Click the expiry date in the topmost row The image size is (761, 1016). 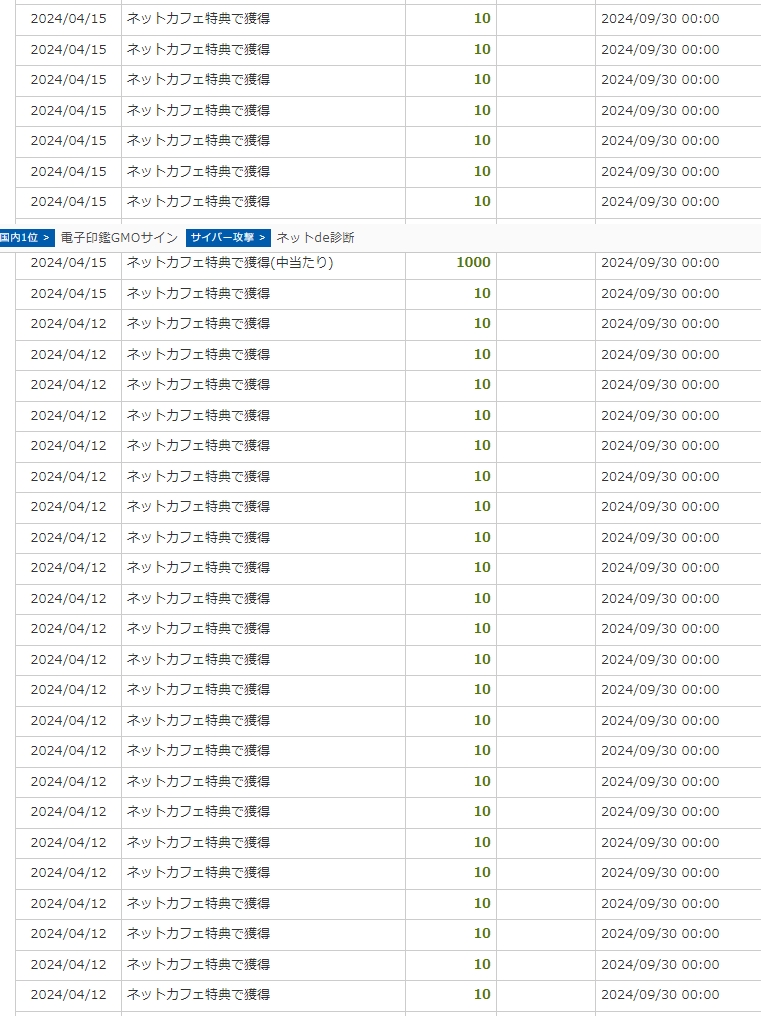660,18
